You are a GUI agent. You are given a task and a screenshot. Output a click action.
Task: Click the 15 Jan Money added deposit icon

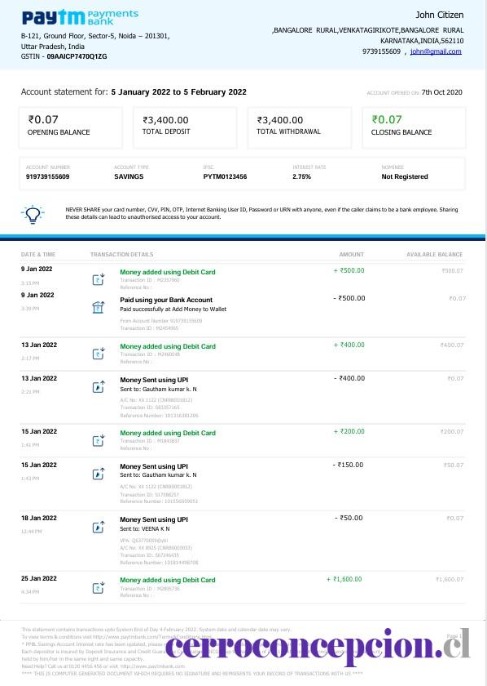(98, 440)
